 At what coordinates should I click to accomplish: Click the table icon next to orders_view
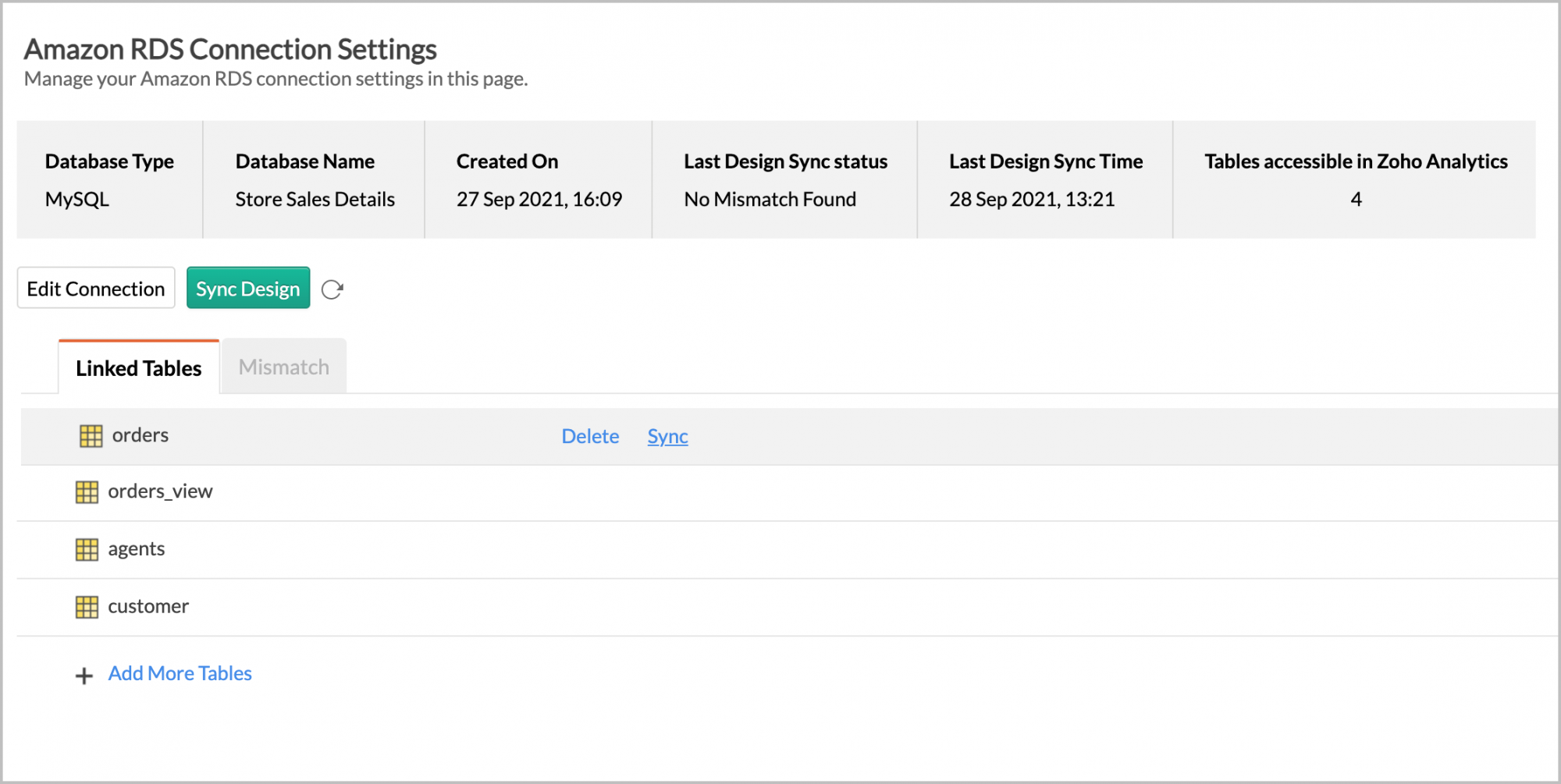tap(87, 492)
